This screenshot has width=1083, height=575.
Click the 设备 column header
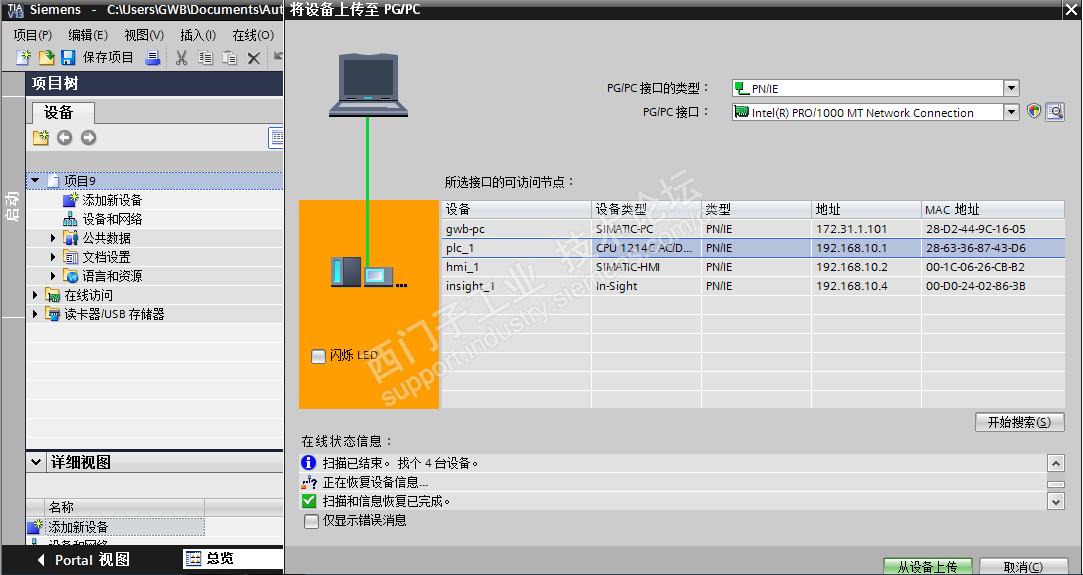(517, 209)
